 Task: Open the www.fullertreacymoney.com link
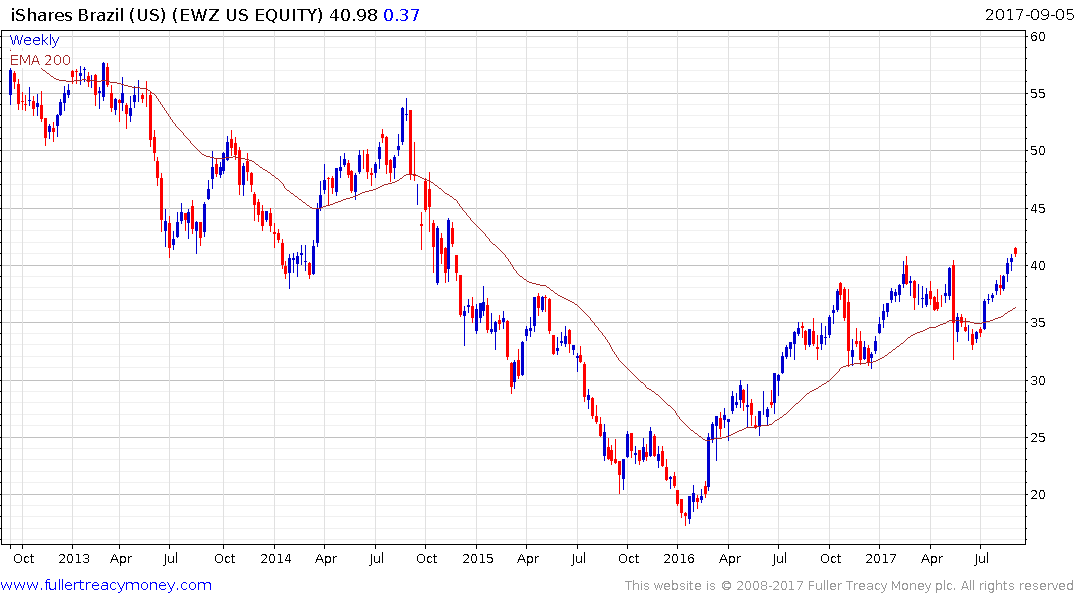tap(106, 585)
